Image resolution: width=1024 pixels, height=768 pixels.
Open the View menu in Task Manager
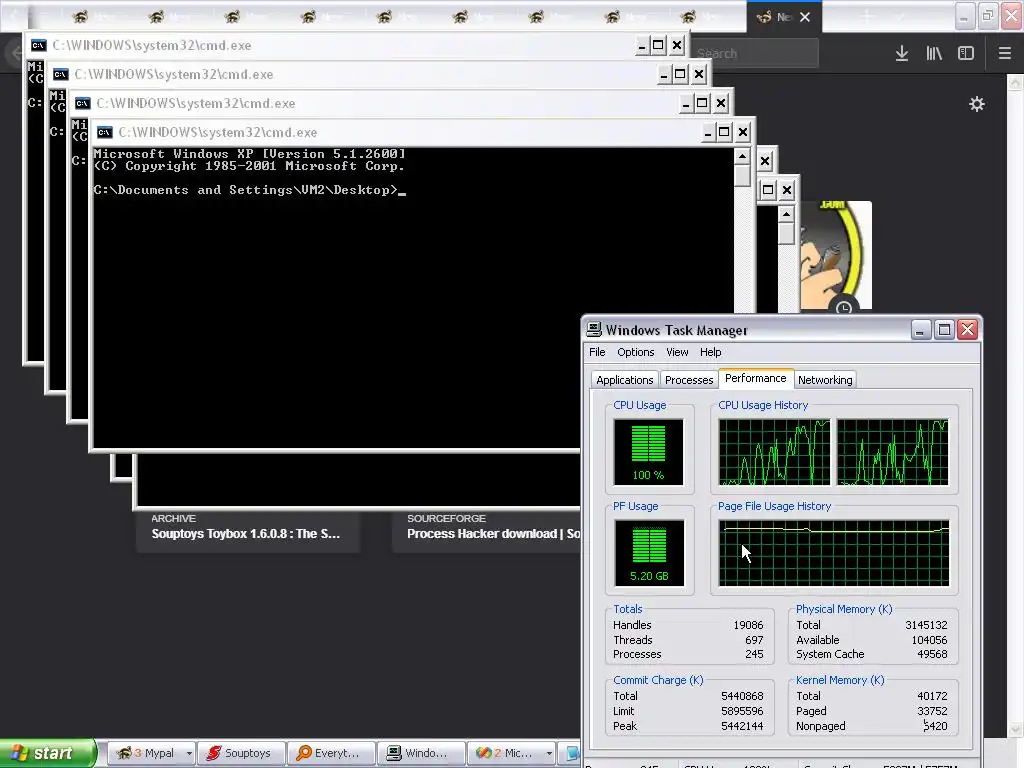click(677, 352)
